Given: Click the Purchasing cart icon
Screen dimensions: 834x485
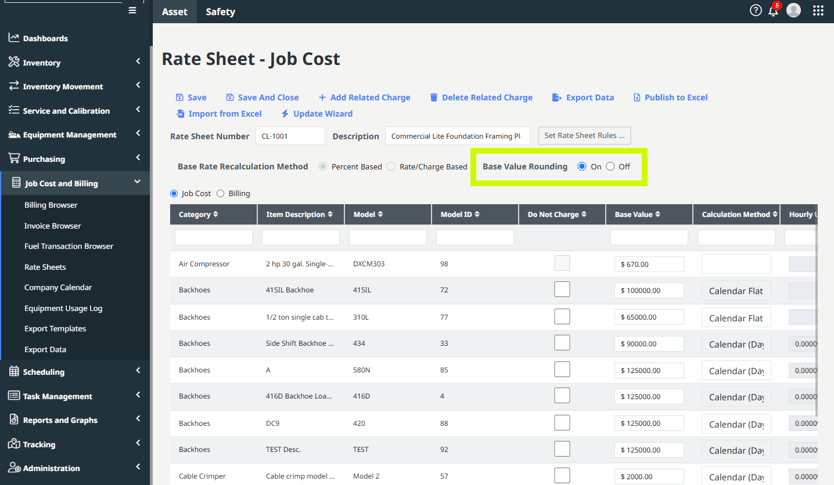Looking at the screenshot, I should (x=14, y=158).
